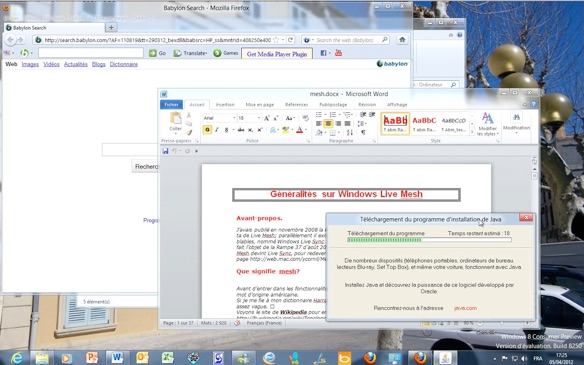Click the reload icon in Firefox address bar
The width and height of the screenshot is (584, 365).
click(291, 39)
